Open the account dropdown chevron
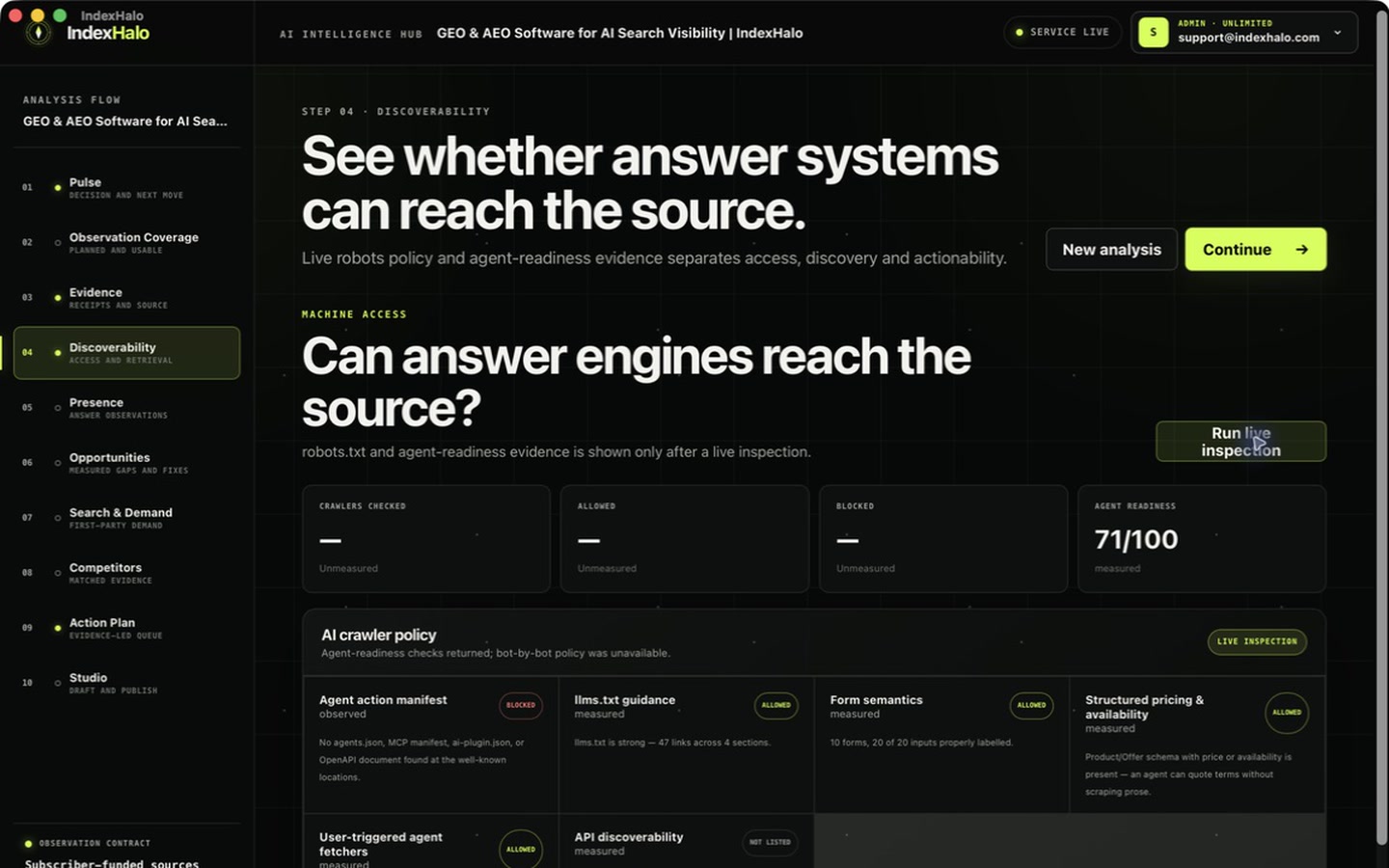This screenshot has height=868, width=1389. (x=1337, y=33)
